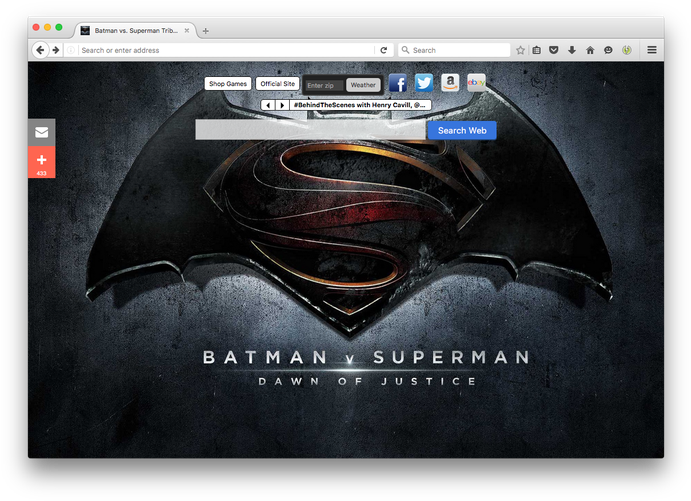Viewport: 691px width, 501px height.
Task: Click the site info icon in address bar
Action: click(71, 50)
